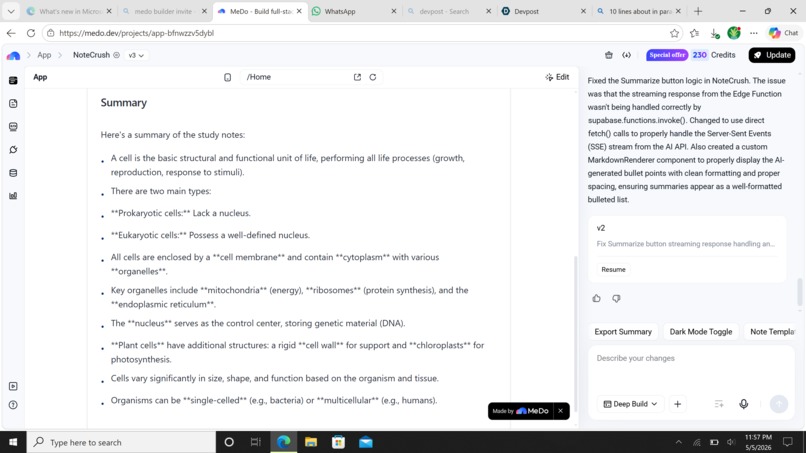This screenshot has height=453, width=806.
Task: Give thumbs down to the response
Action: [616, 298]
